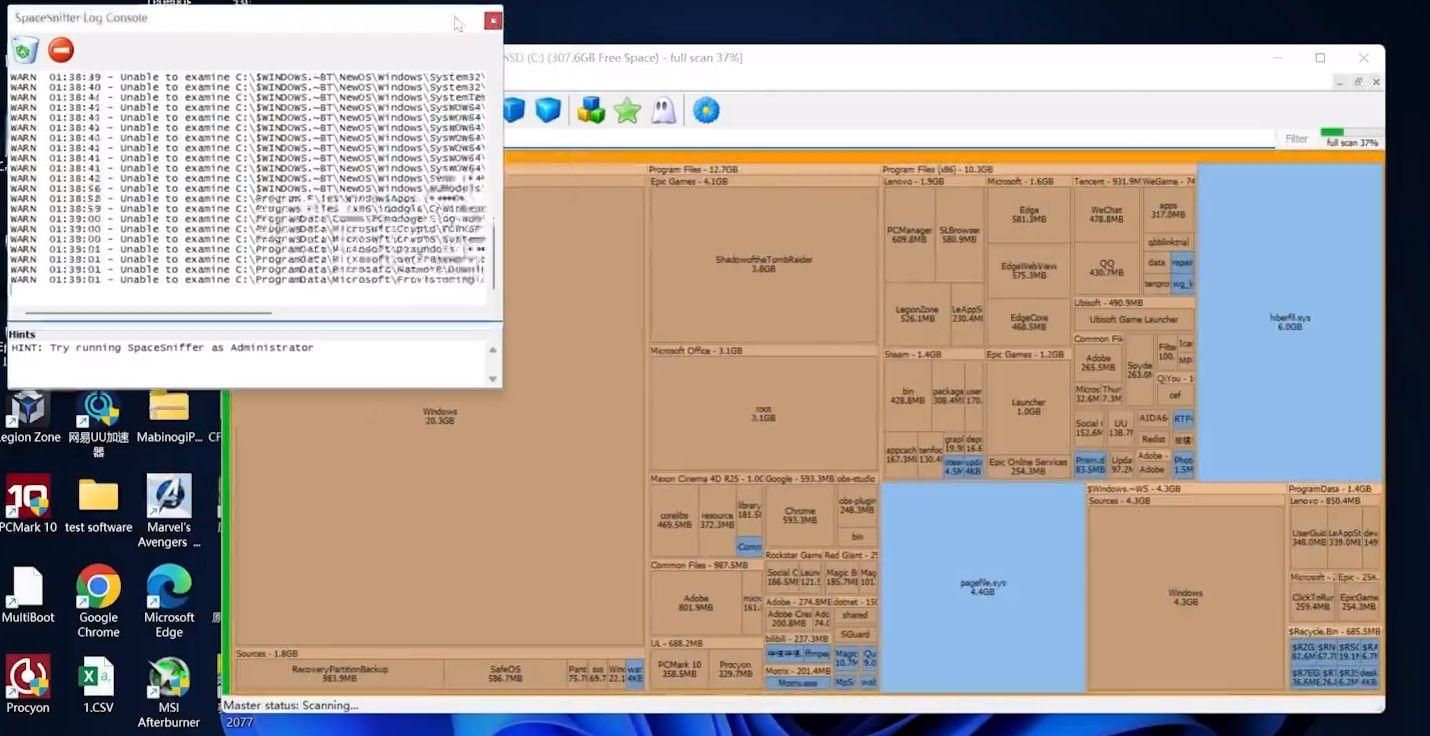Click the right blue cube toolbar icon

click(548, 110)
